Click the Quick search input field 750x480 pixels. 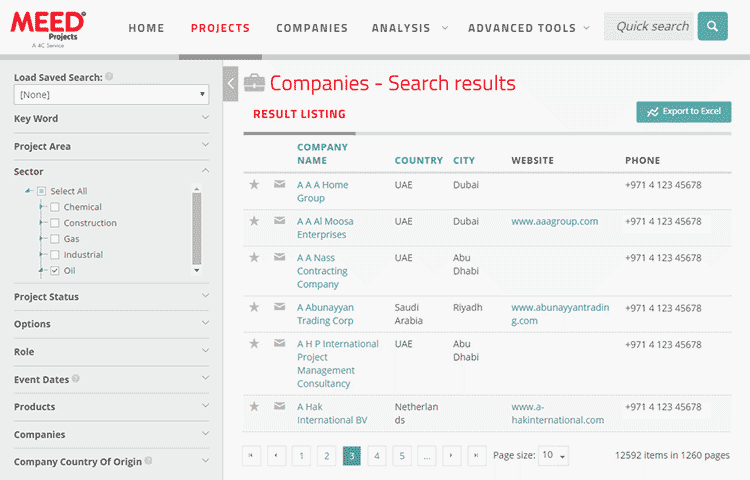pyautogui.click(x=650, y=27)
